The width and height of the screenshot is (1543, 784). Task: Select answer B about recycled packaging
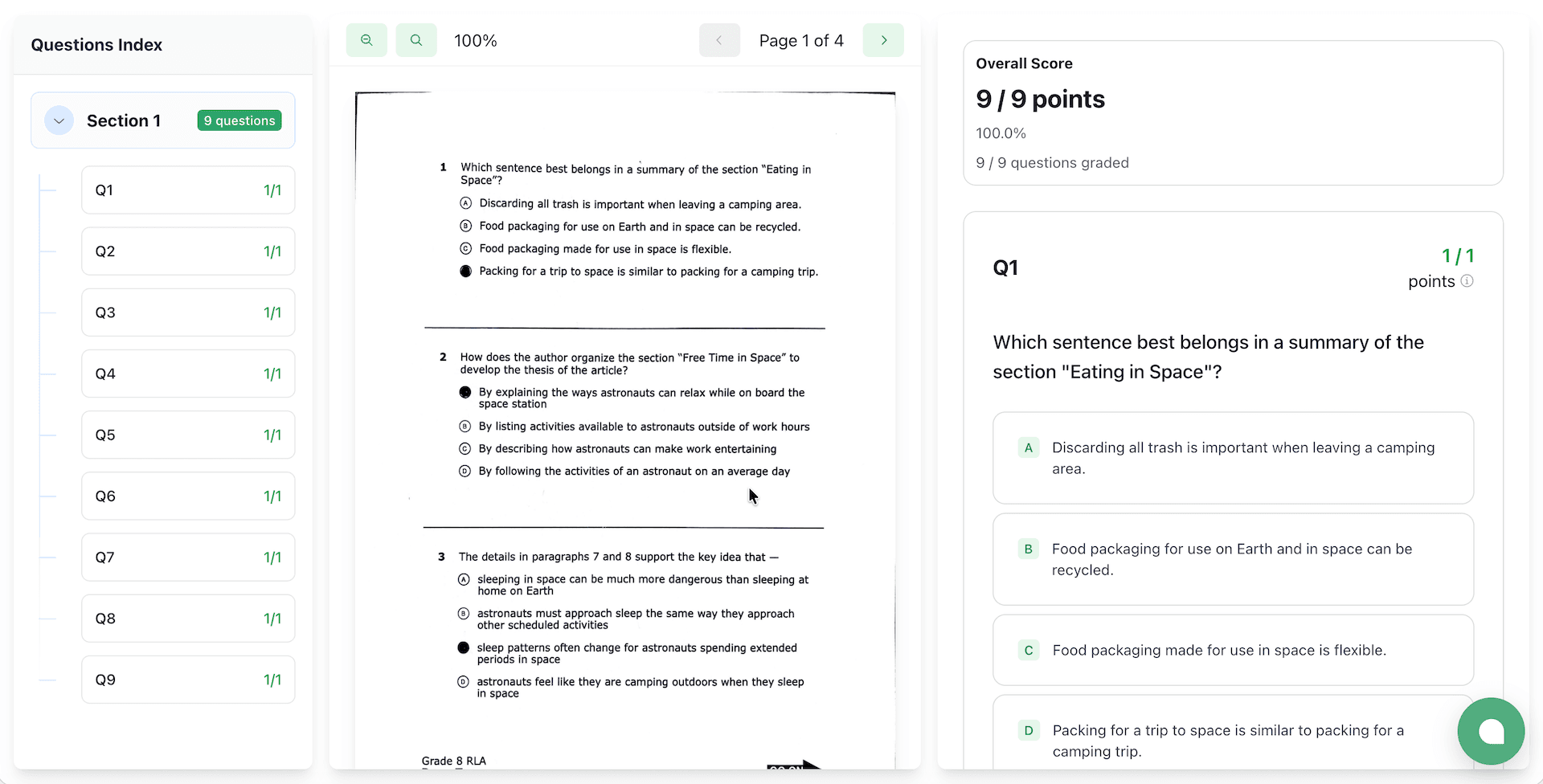[x=1234, y=559]
